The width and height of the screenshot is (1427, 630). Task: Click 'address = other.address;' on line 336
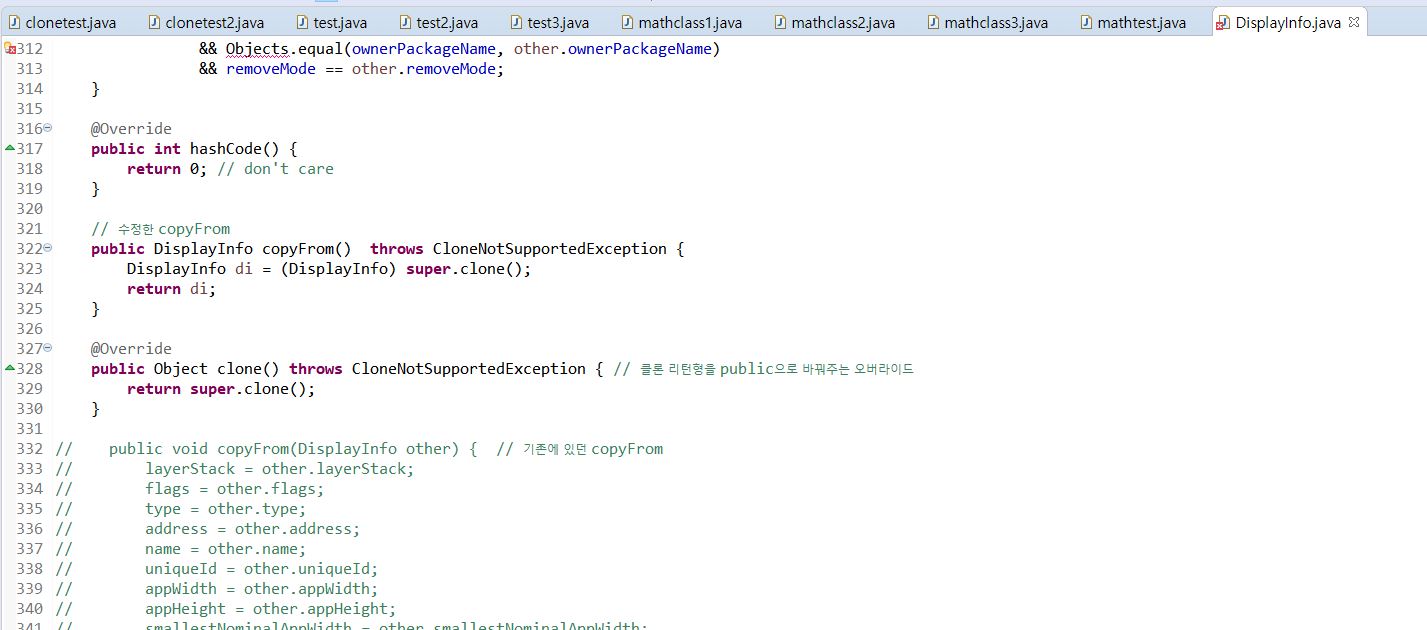point(252,528)
